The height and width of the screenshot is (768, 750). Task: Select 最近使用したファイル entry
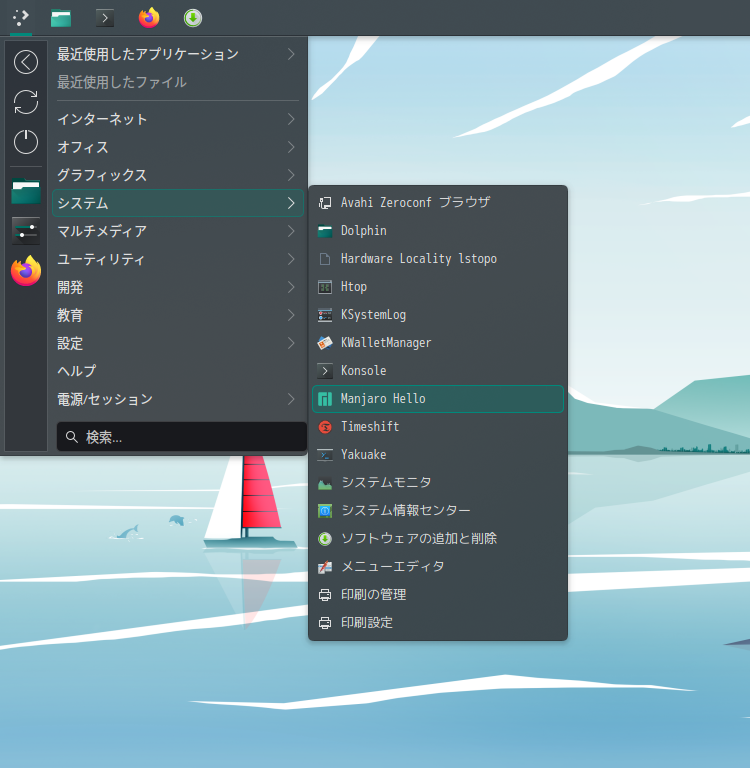coord(178,82)
